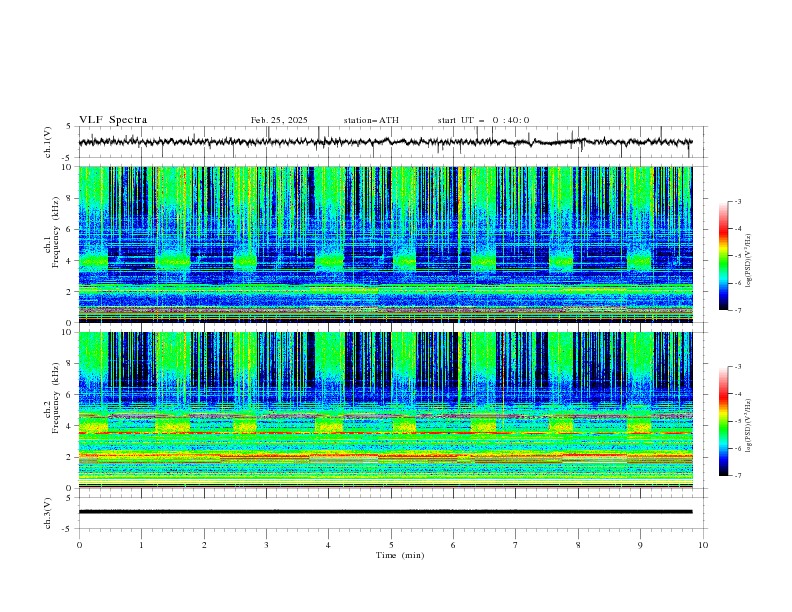Image resolution: width=792 pixels, height=612 pixels.
Task: Click the ch.1 spectrogram panel
Action: coord(385,244)
